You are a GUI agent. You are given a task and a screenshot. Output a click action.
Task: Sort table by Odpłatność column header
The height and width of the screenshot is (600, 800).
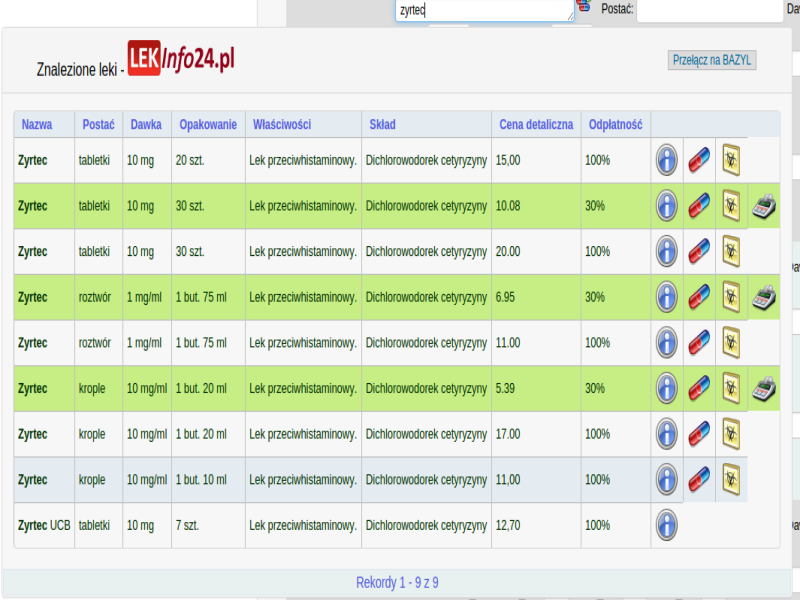tap(616, 124)
